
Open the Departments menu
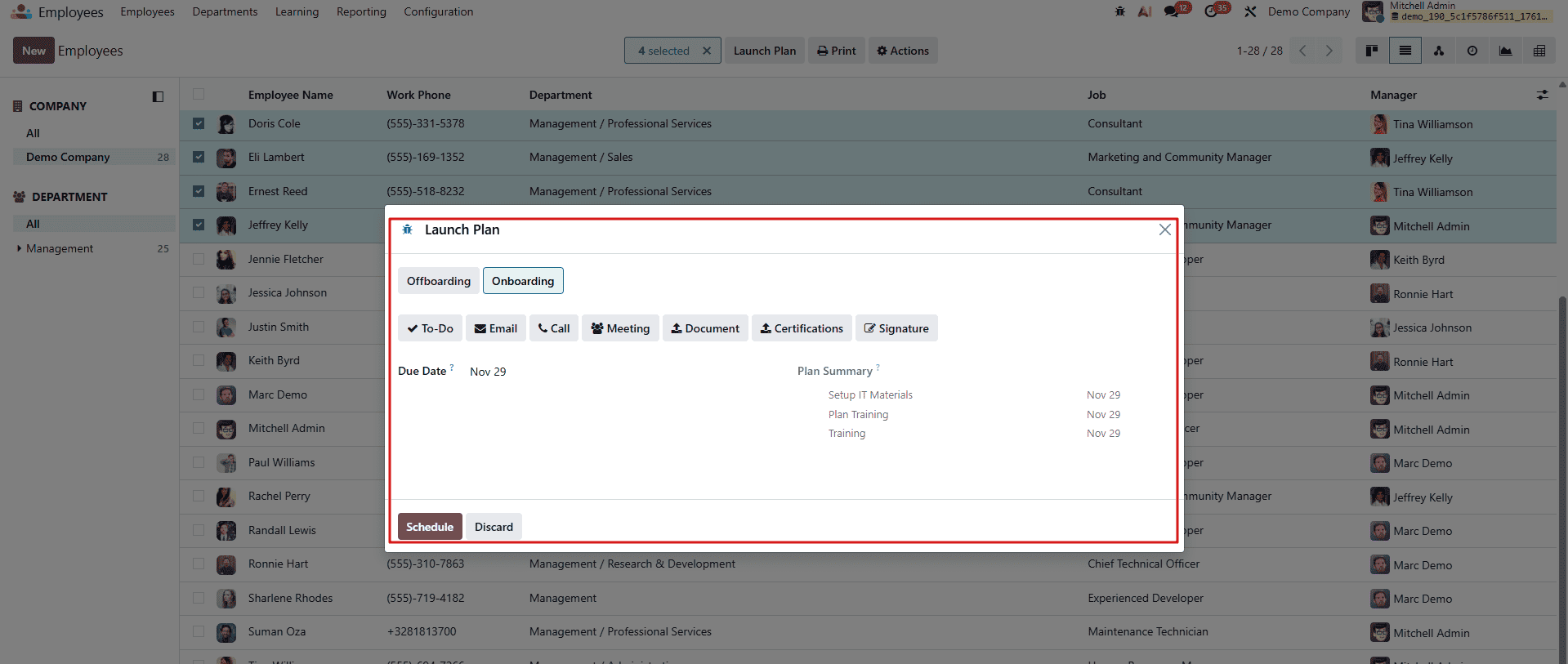pos(225,11)
